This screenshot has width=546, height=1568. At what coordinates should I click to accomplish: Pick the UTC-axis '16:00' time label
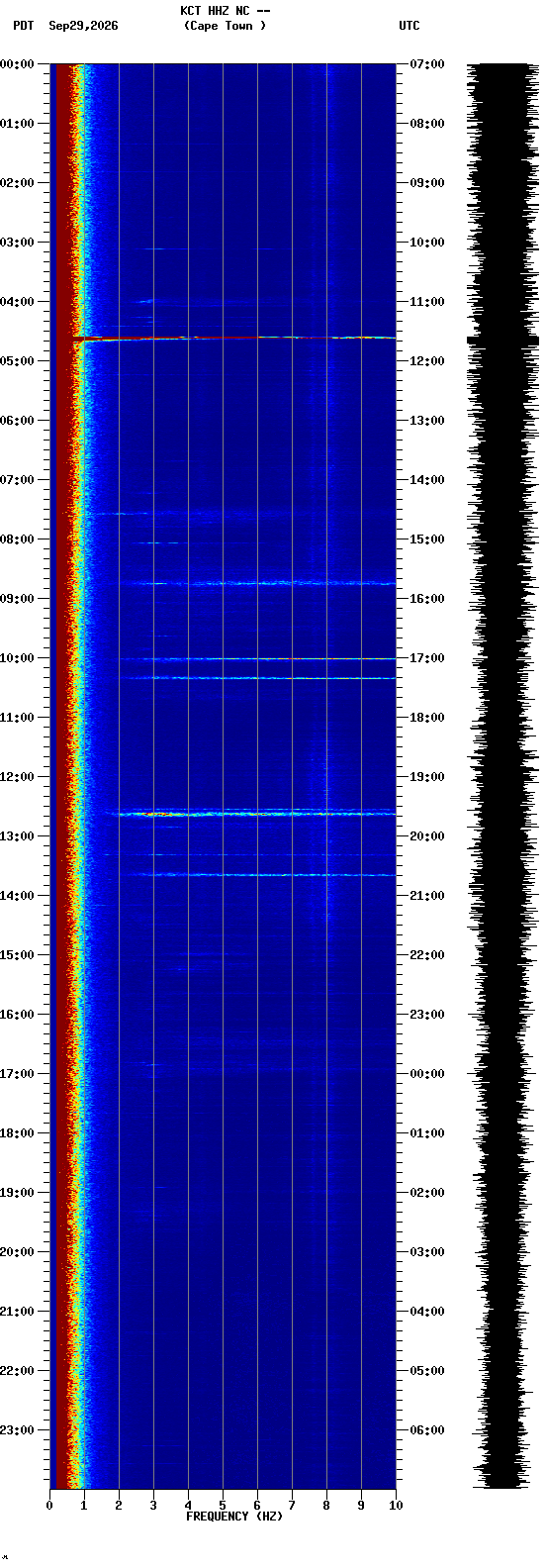(x=427, y=599)
